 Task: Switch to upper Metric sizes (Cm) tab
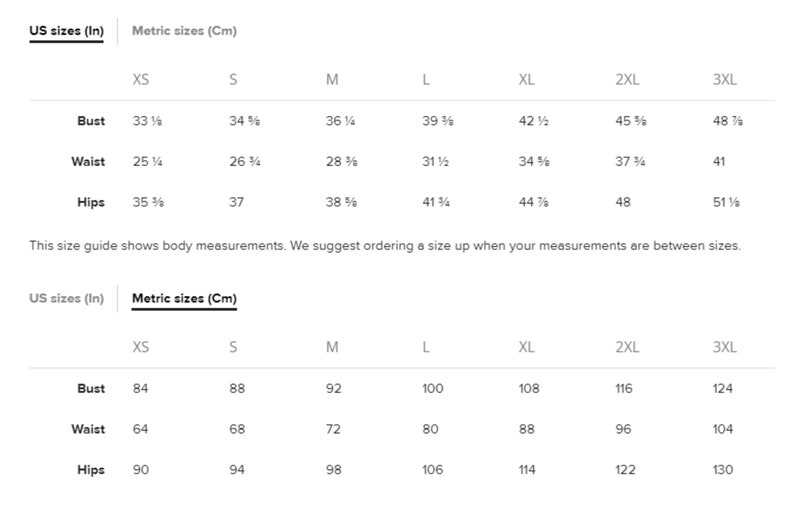pyautogui.click(x=184, y=31)
